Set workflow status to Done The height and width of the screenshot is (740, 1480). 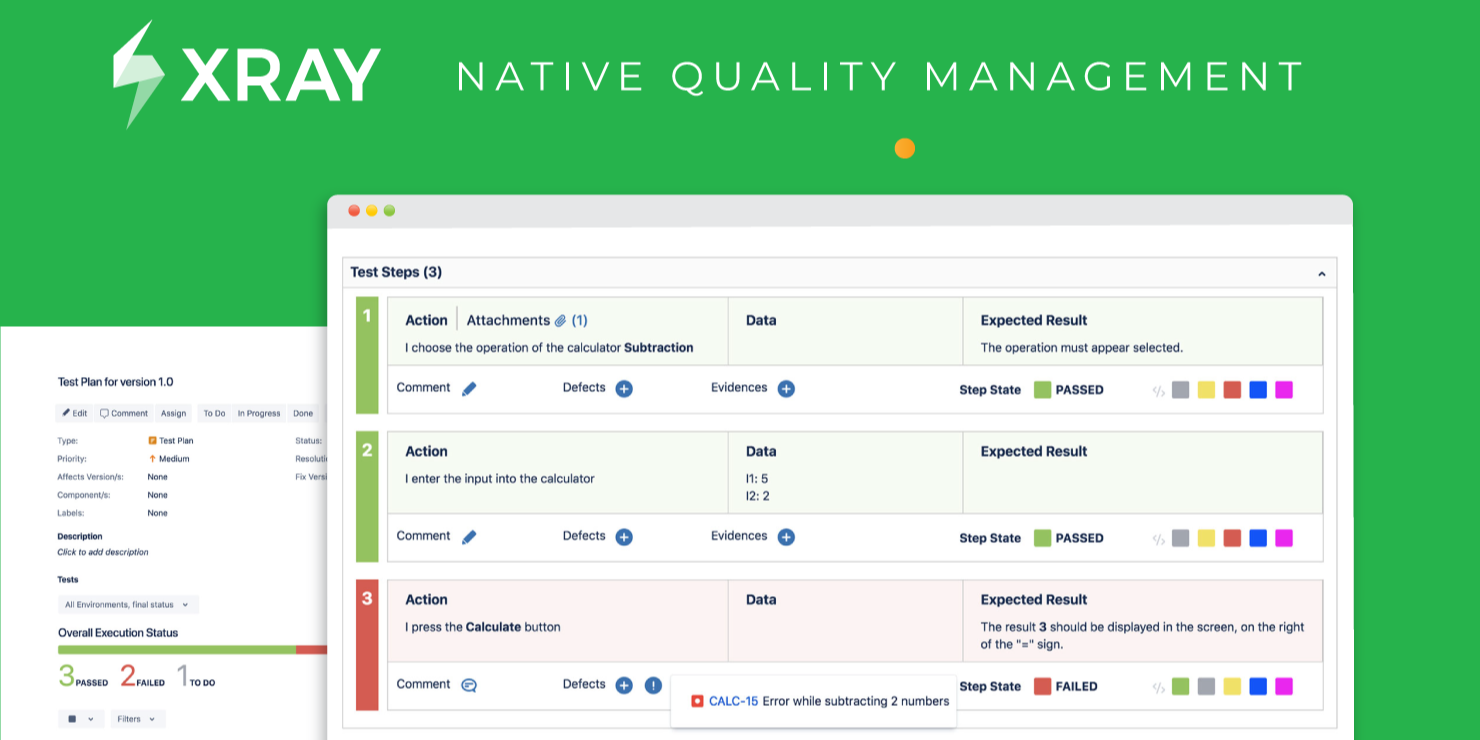pyautogui.click(x=303, y=413)
